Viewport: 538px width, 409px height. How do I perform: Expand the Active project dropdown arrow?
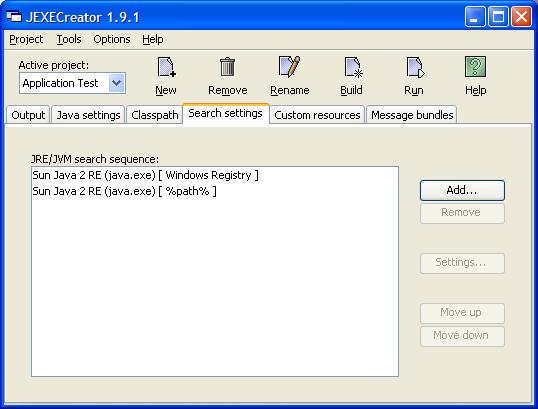117,83
